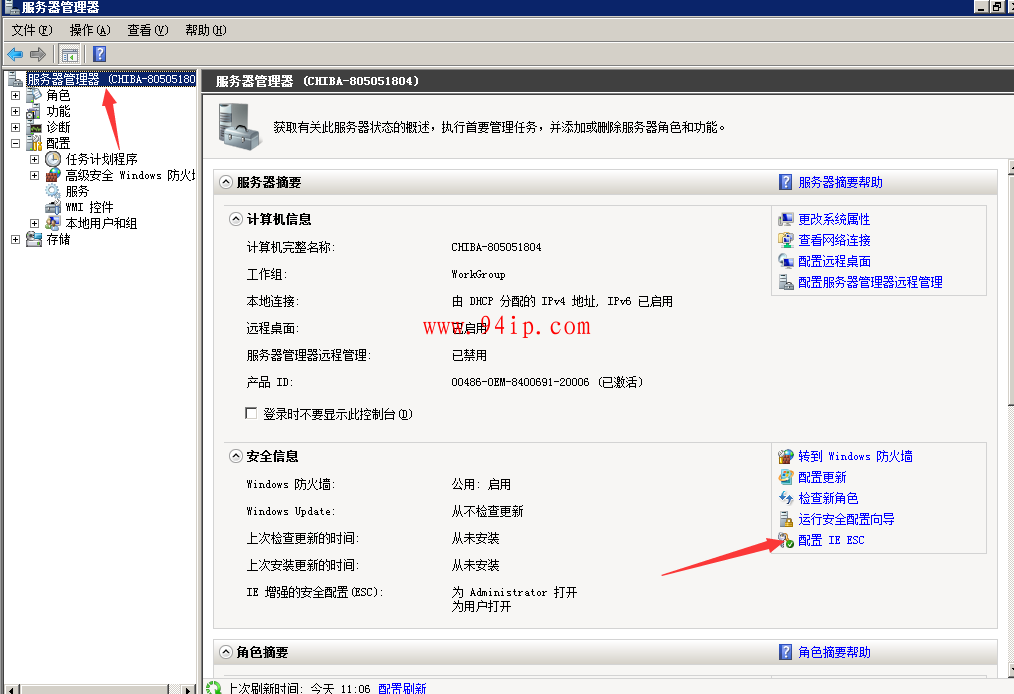Click the 配置更新 icon

click(x=786, y=477)
